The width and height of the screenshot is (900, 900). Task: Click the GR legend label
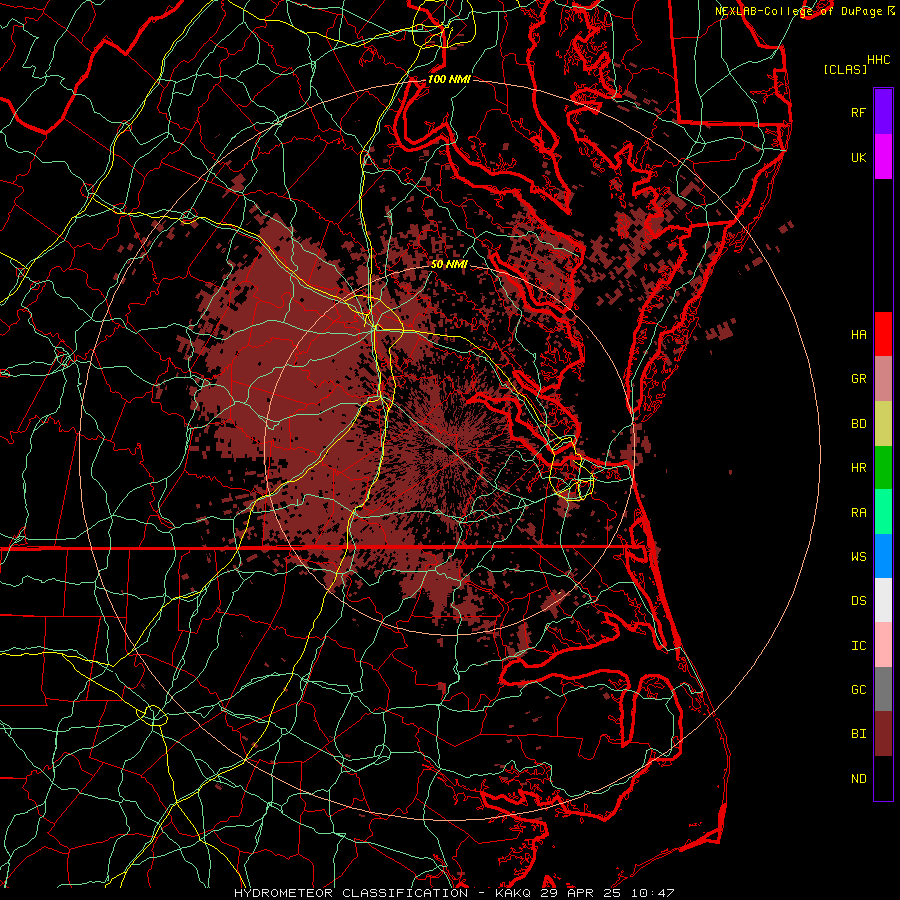[858, 379]
